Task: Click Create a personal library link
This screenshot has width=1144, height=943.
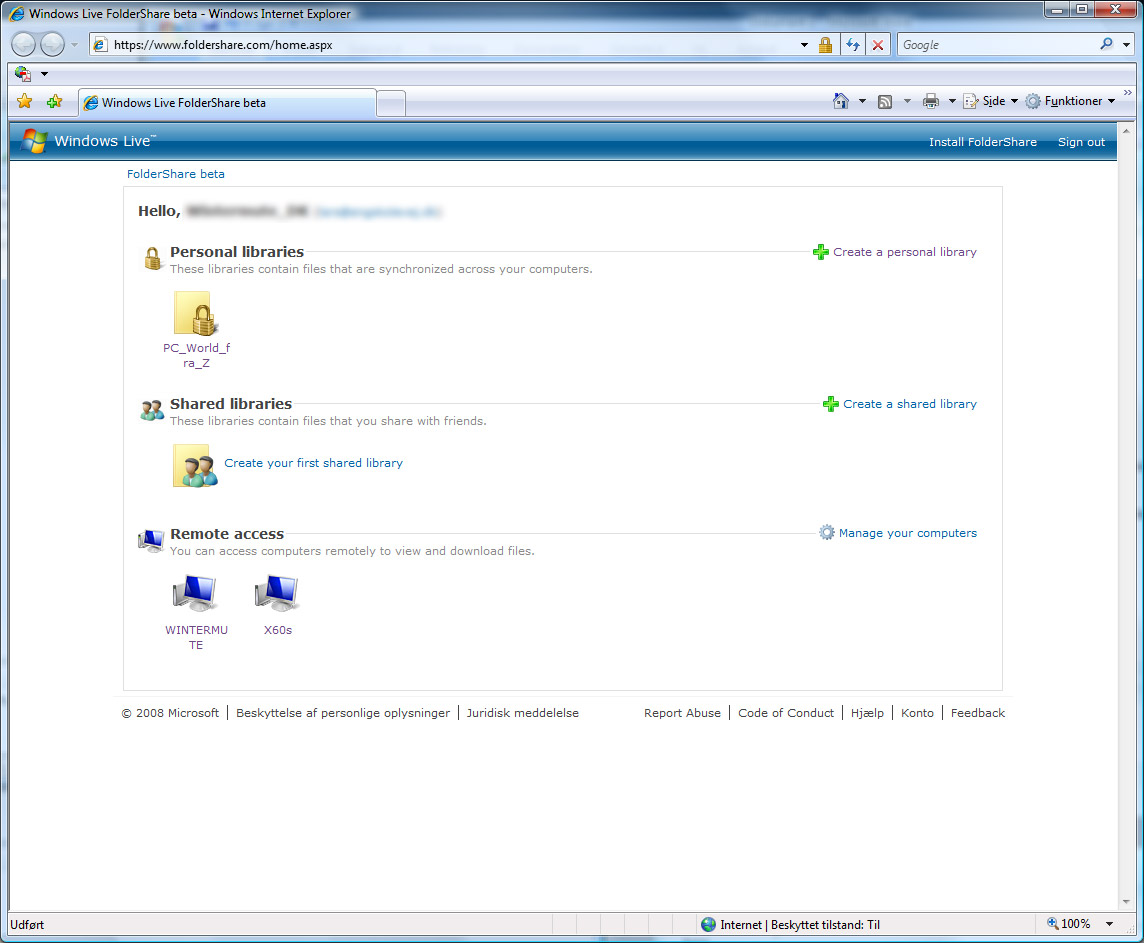Action: pos(904,252)
